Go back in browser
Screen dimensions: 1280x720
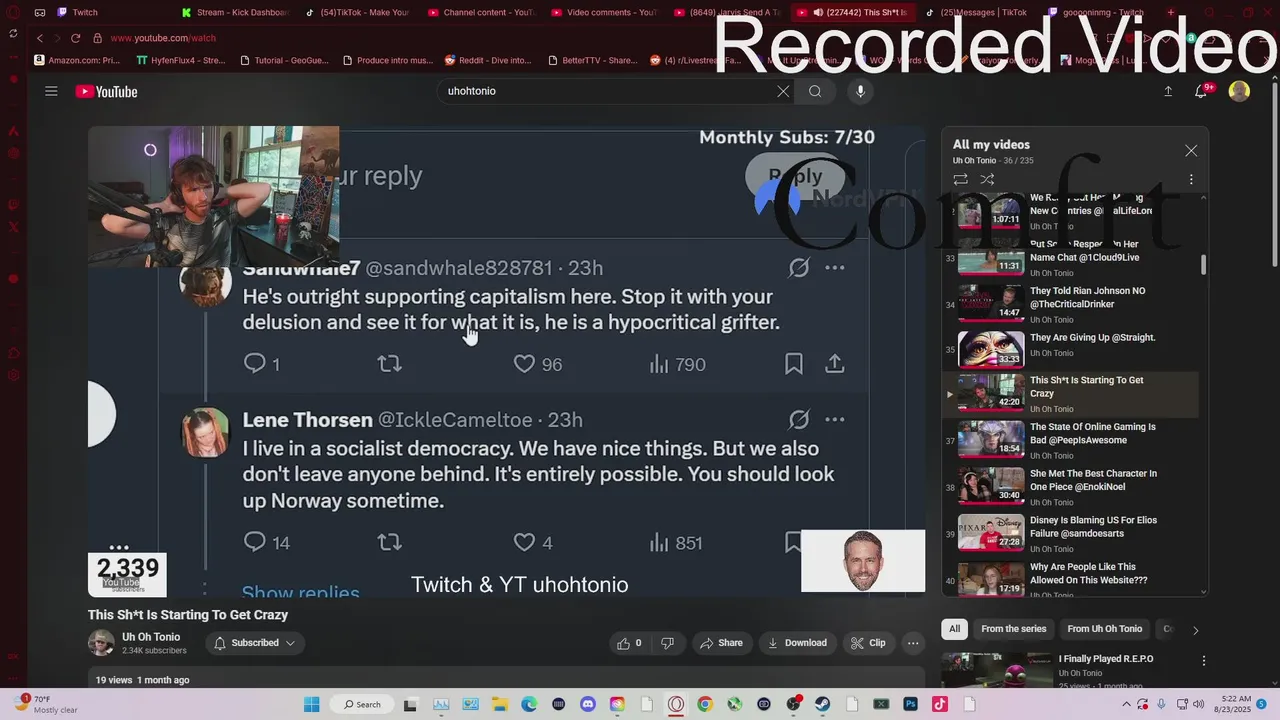pos(40,38)
